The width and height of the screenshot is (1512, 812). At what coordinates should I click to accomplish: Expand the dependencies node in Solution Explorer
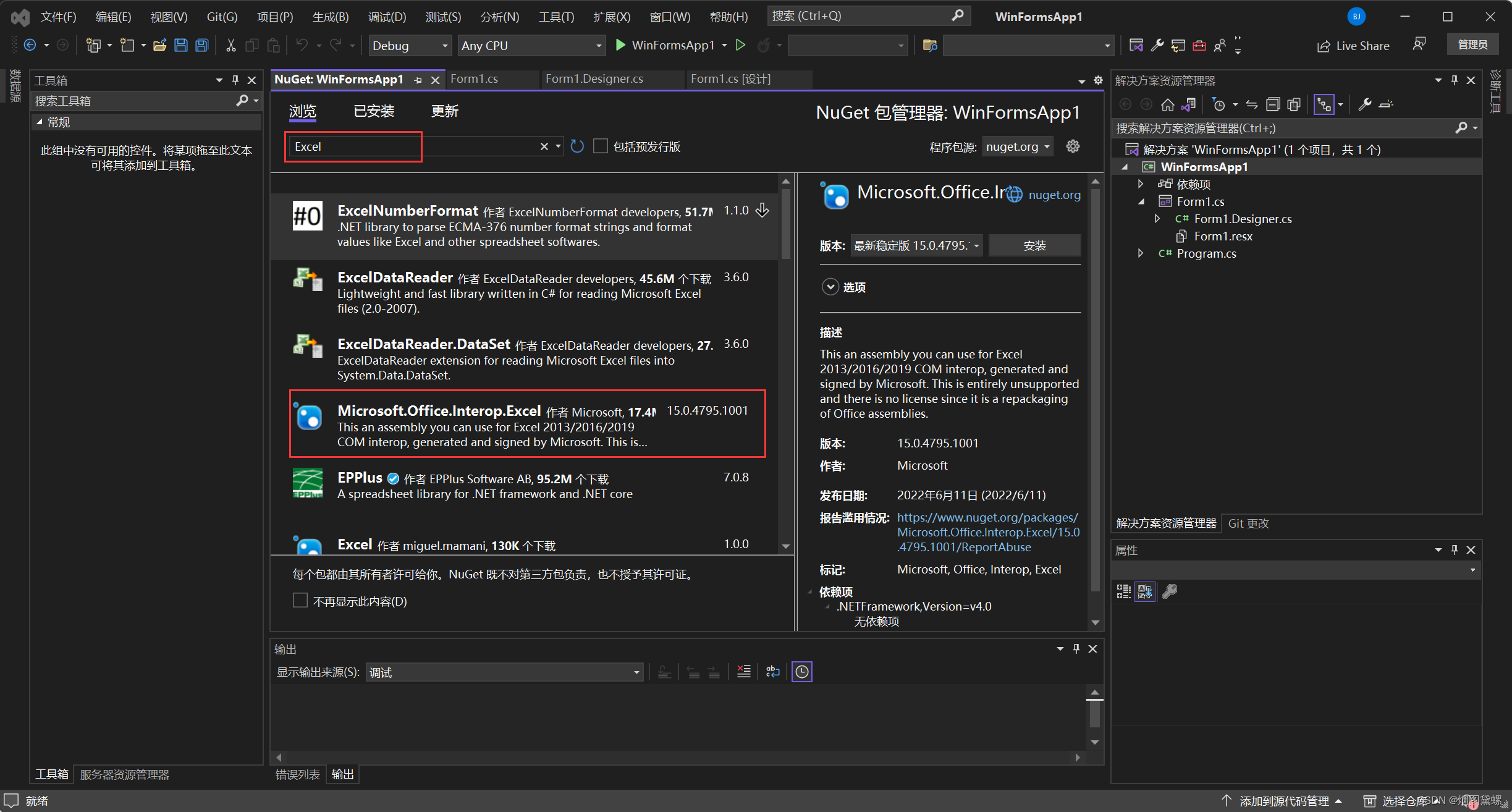pos(1141,184)
